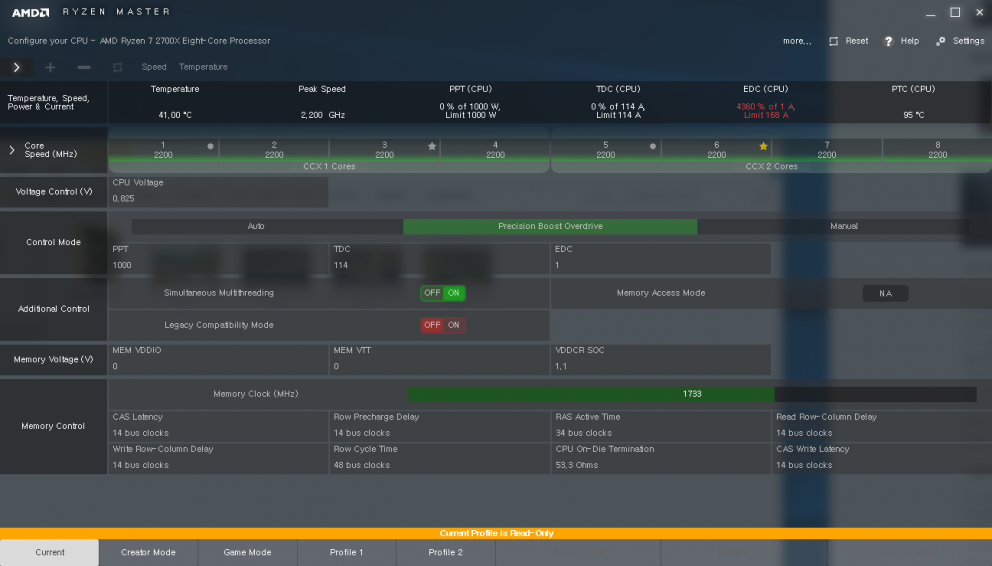Click the plus add icon in toolbar
The image size is (992, 566).
tap(51, 67)
